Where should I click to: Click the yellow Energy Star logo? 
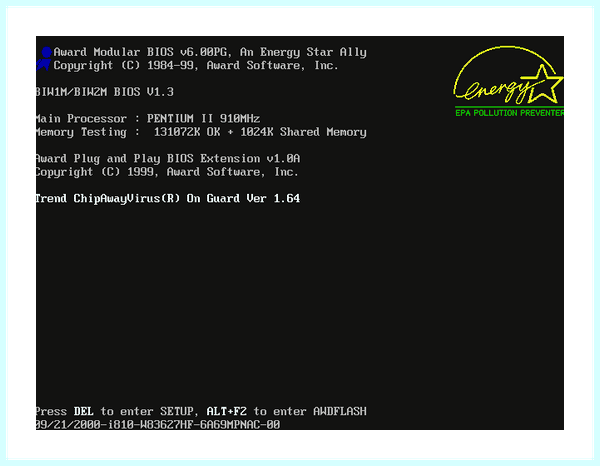point(508,75)
